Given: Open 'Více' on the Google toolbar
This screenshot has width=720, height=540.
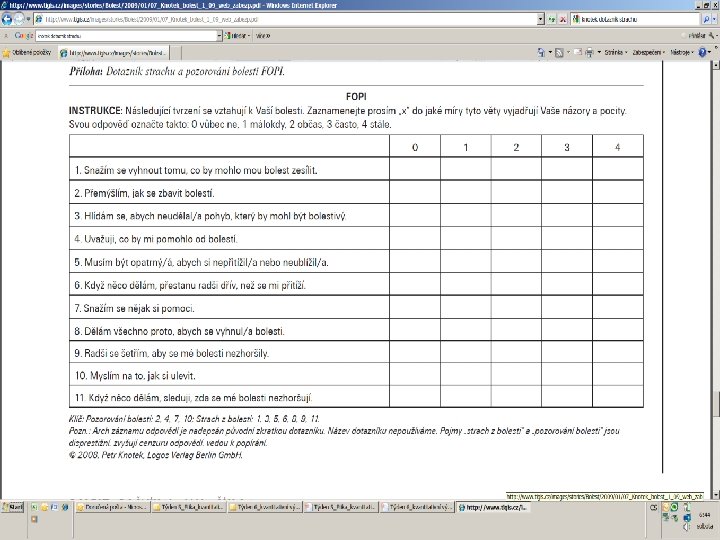Looking at the screenshot, I should [x=263, y=35].
